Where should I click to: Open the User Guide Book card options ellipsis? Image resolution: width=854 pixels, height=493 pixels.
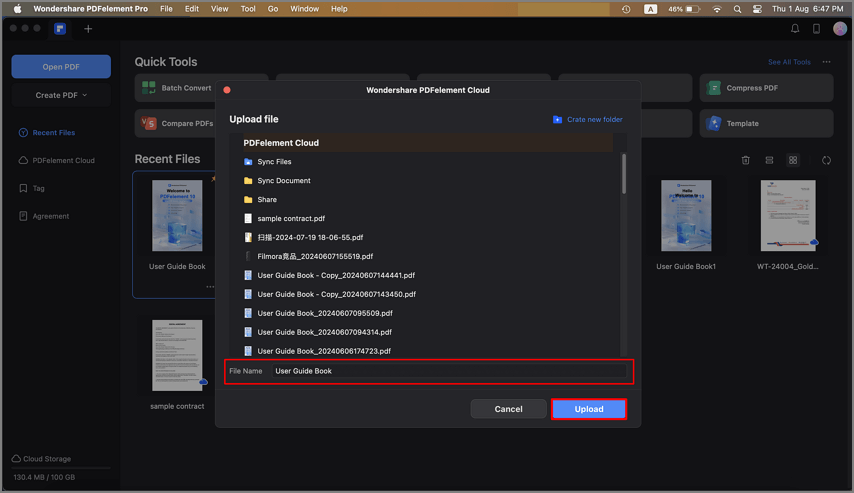tap(210, 287)
